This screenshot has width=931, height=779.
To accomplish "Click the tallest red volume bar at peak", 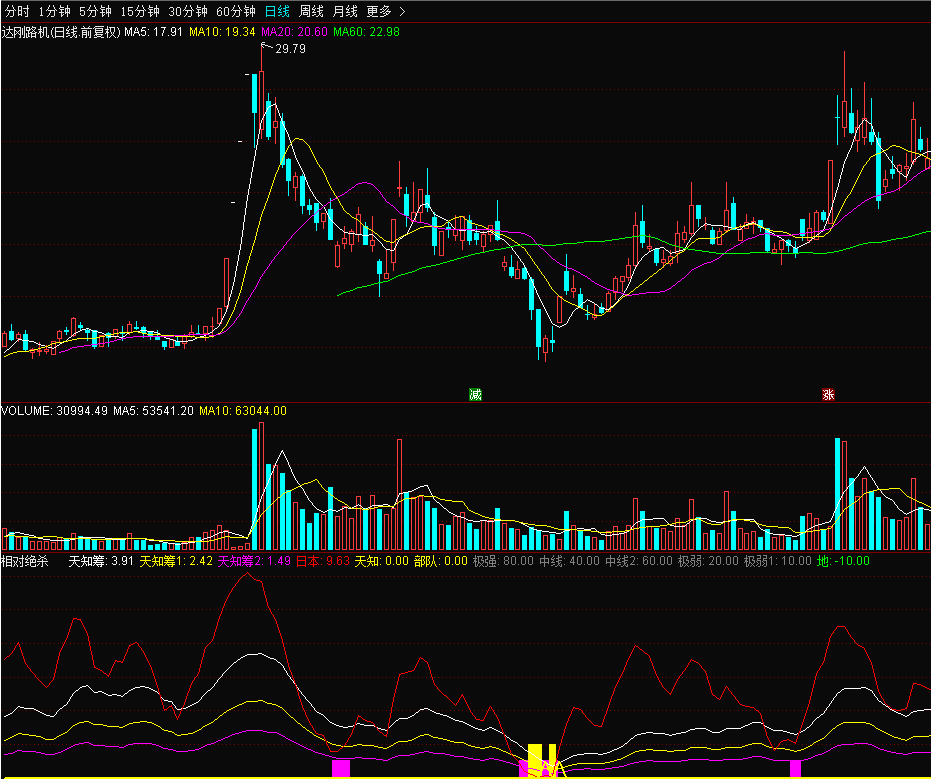I will point(261,486).
